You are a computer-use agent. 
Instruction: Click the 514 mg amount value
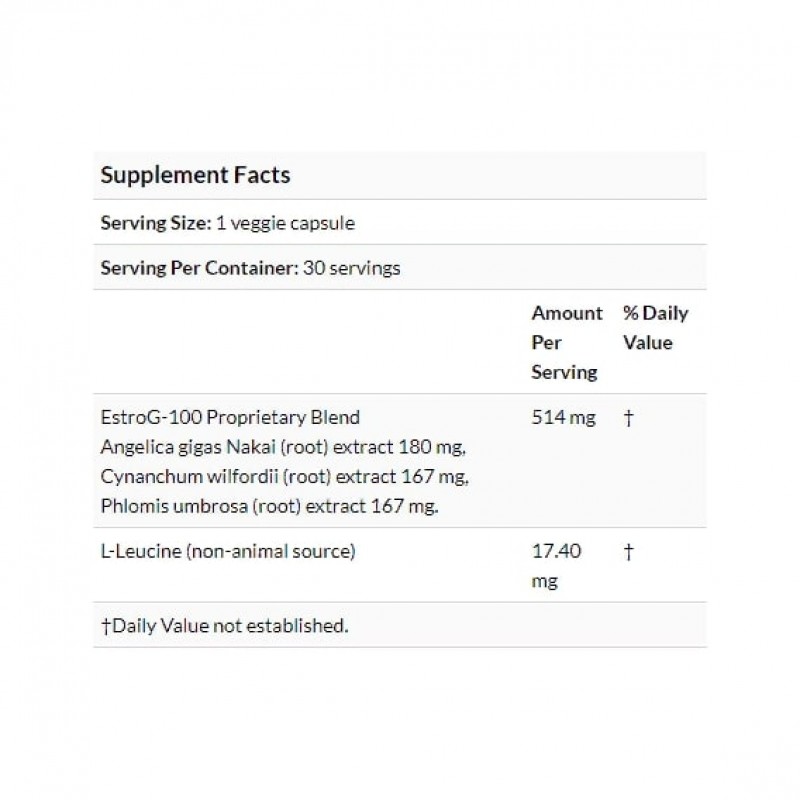[x=563, y=417]
